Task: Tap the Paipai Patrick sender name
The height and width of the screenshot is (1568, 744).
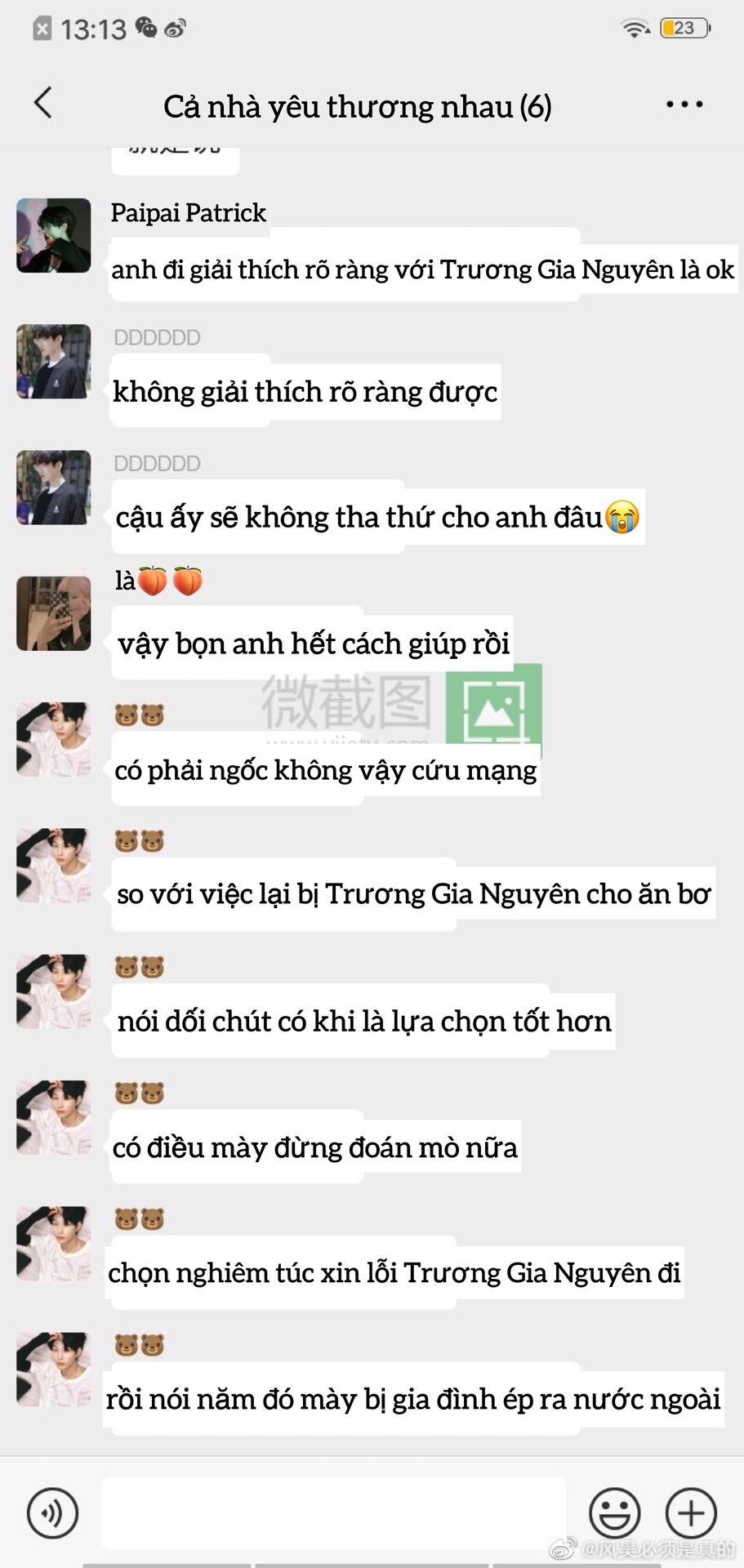Action: [189, 213]
